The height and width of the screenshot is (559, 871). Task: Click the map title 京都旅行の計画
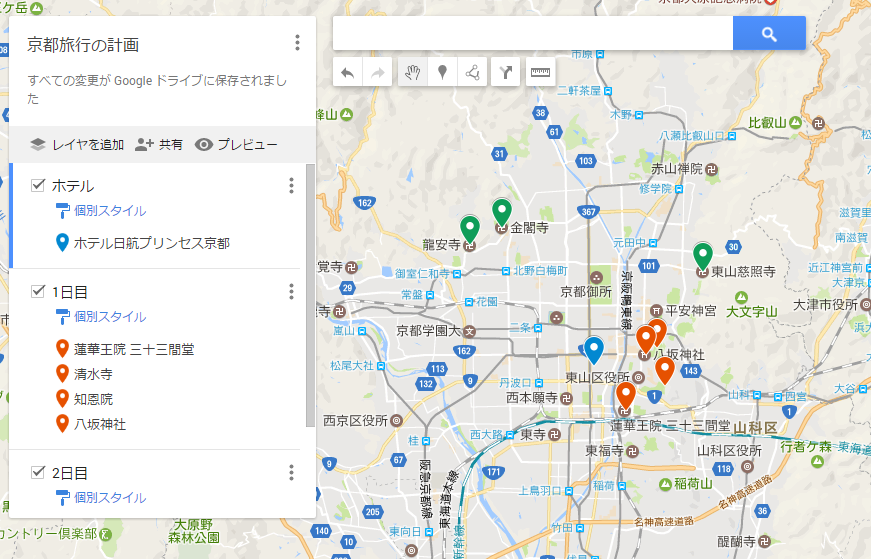pos(83,45)
